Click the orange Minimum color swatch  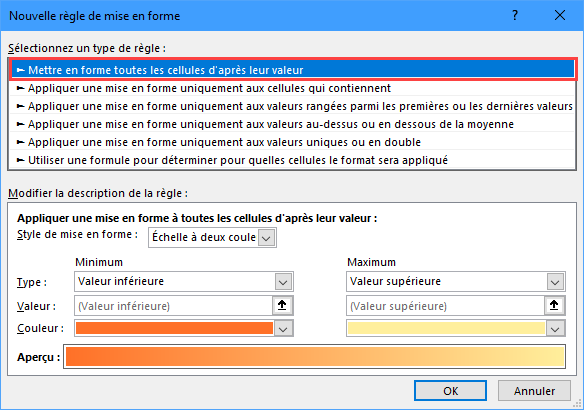[174, 328]
